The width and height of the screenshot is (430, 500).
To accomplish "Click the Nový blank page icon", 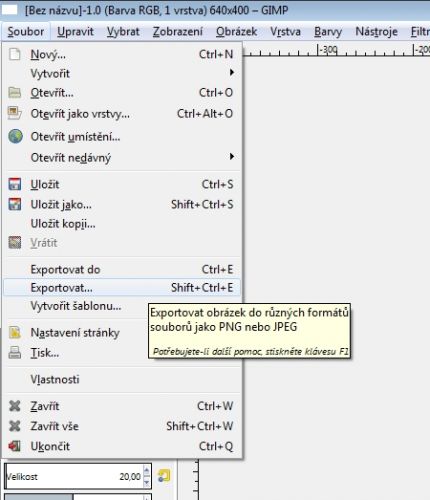I will (x=15, y=54).
